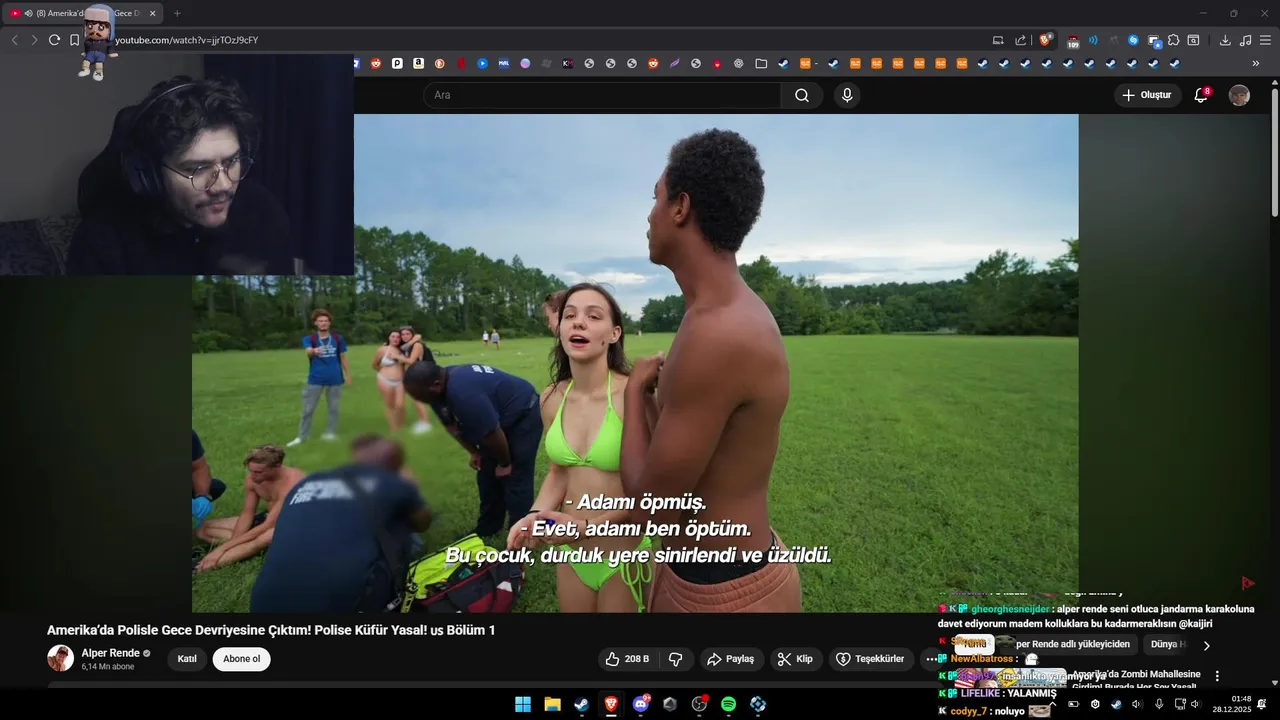Focus the Ara search field
The width and height of the screenshot is (1280, 720).
coord(602,95)
